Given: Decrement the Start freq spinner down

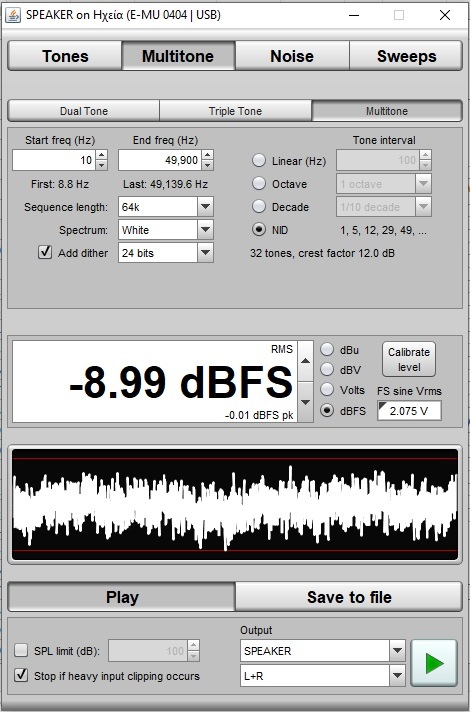Looking at the screenshot, I should [102, 165].
